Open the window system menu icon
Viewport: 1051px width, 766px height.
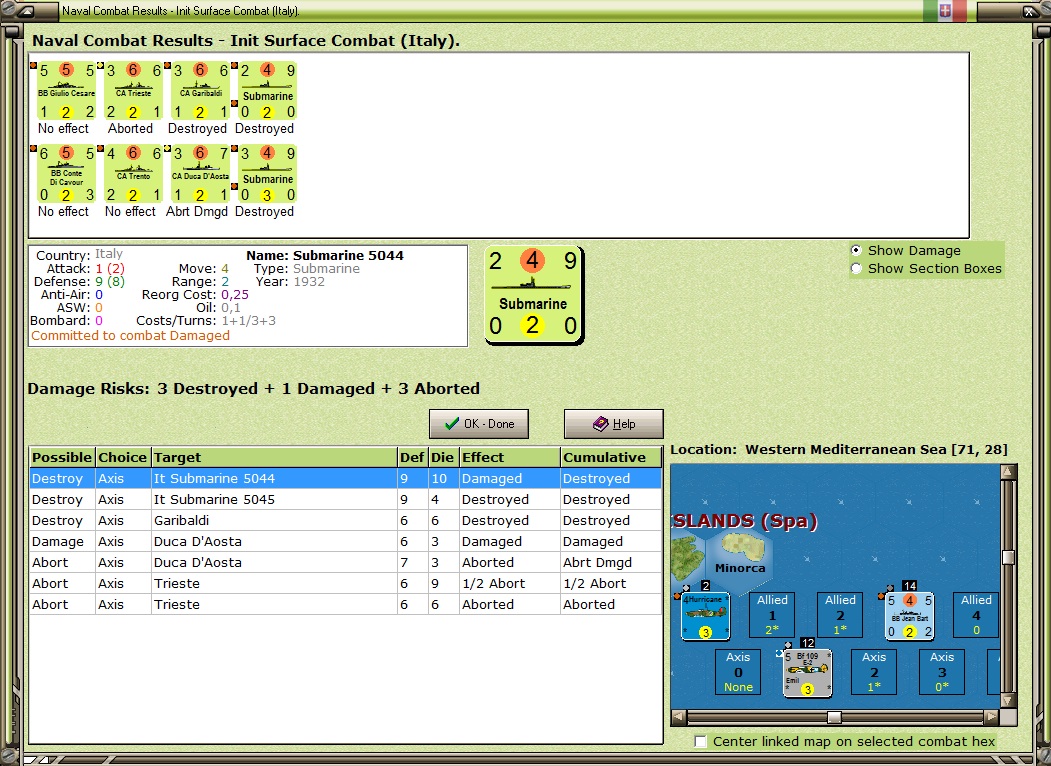24,11
